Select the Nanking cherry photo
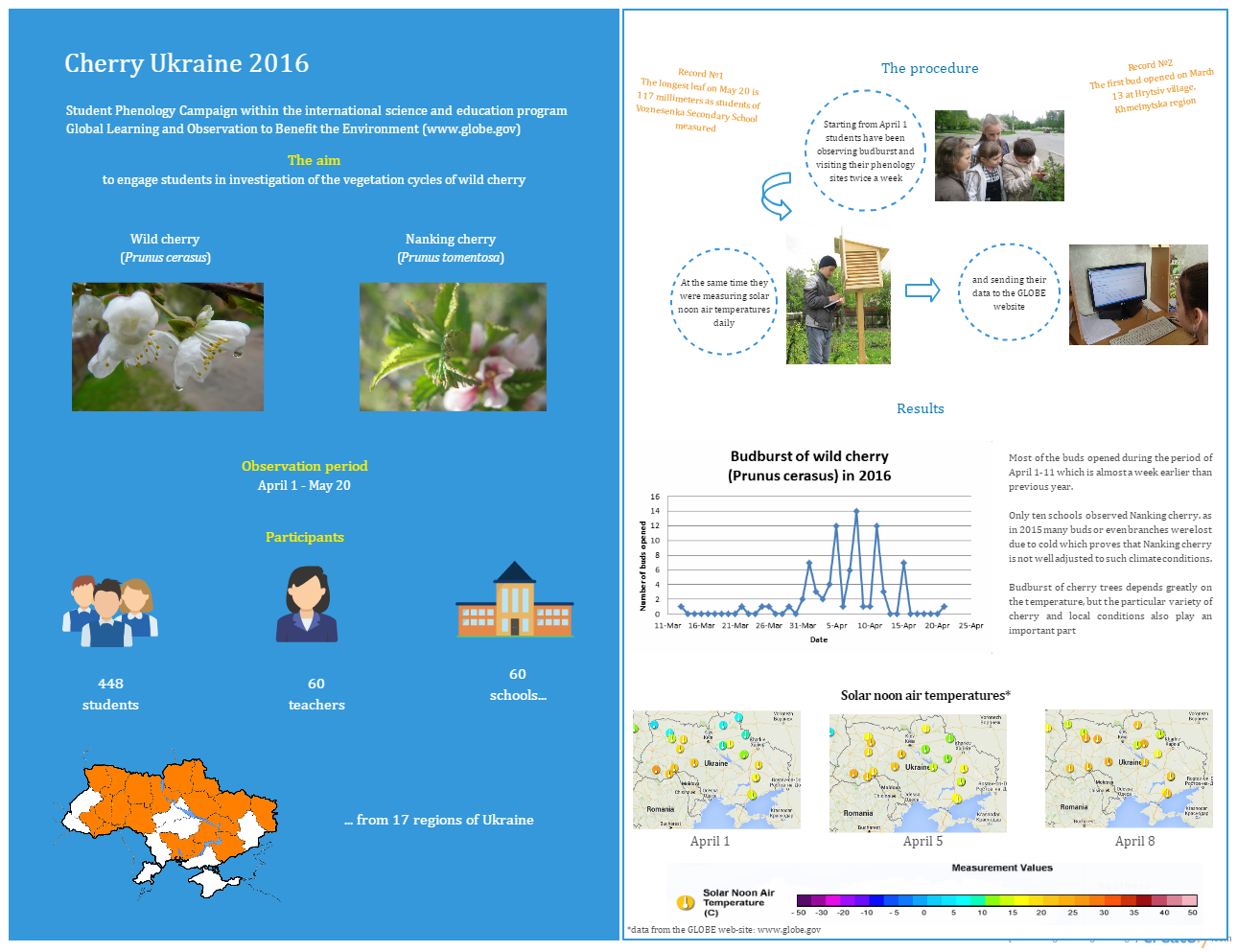The height and width of the screenshot is (952, 1237). click(453, 347)
